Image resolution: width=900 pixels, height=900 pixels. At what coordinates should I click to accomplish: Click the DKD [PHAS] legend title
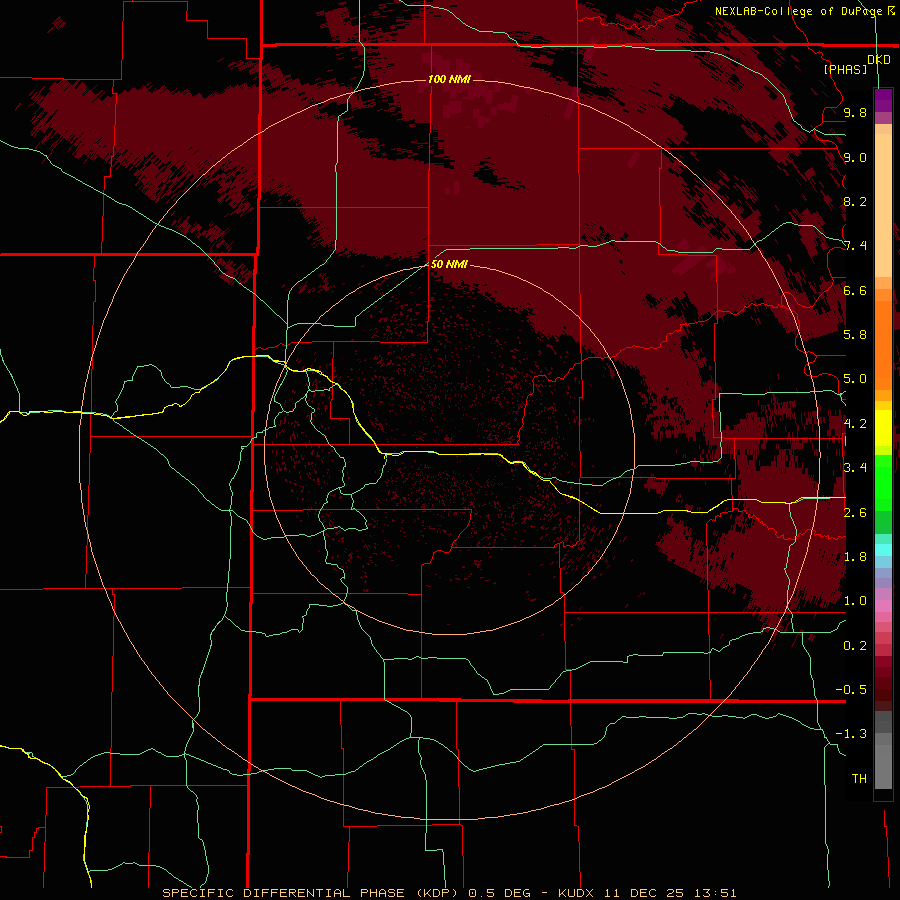pyautogui.click(x=856, y=64)
